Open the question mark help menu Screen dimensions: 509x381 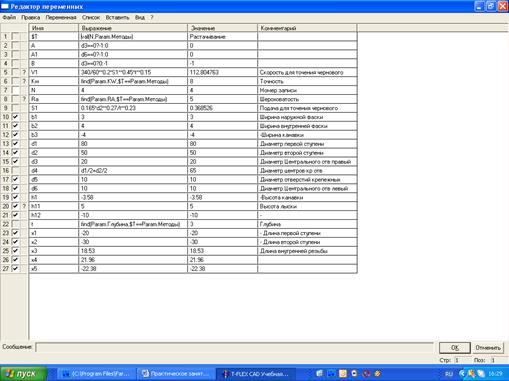pyautogui.click(x=152, y=17)
